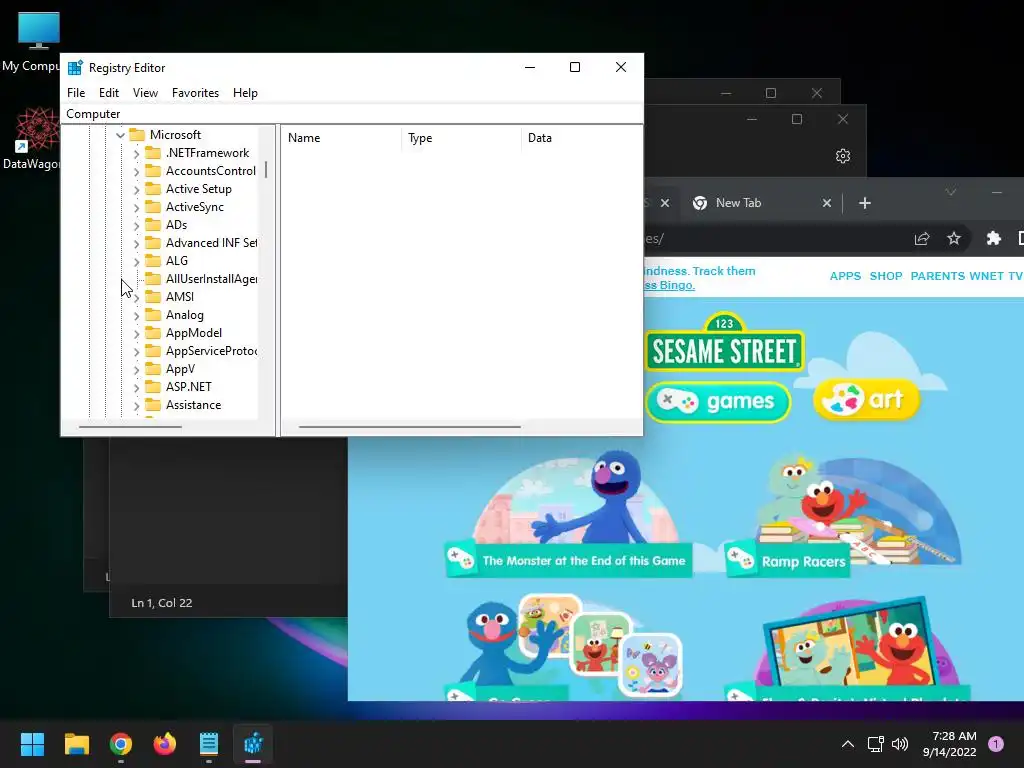Open the Favorites menu in Registry Editor
Screen dimensions: 1024x768
(x=195, y=93)
